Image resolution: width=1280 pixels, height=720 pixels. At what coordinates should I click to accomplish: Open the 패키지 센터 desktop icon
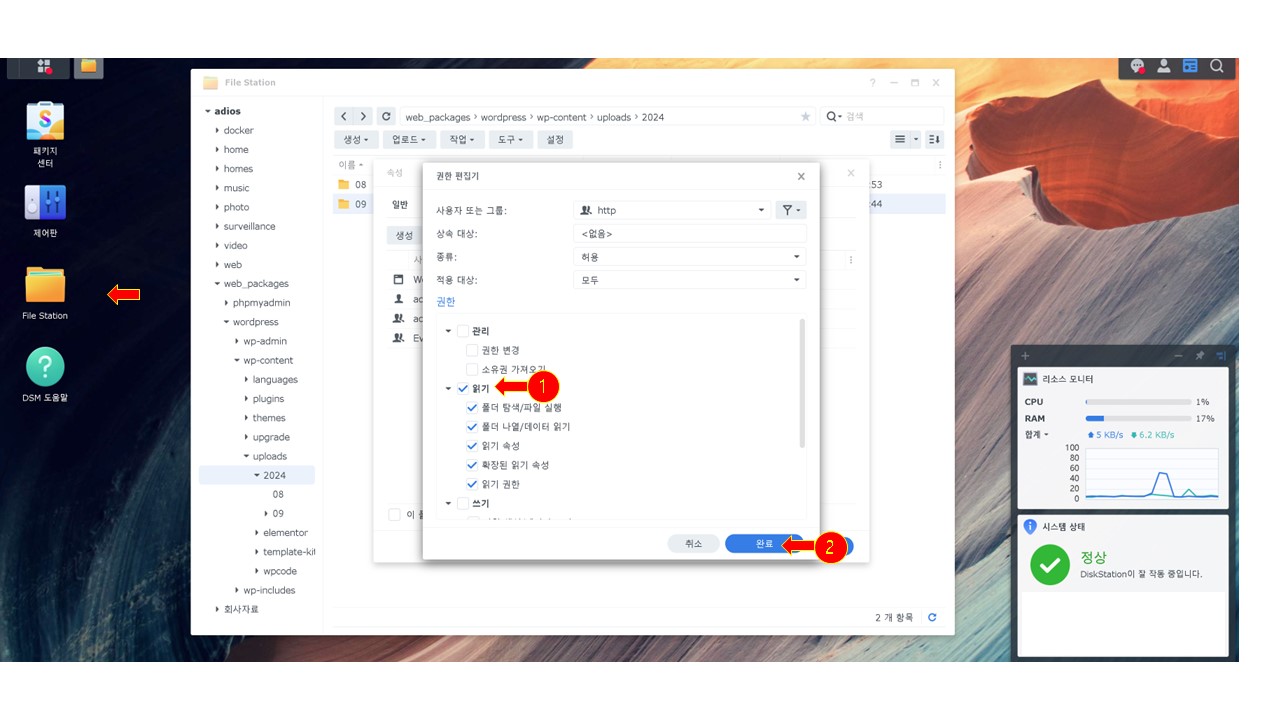[x=45, y=122]
